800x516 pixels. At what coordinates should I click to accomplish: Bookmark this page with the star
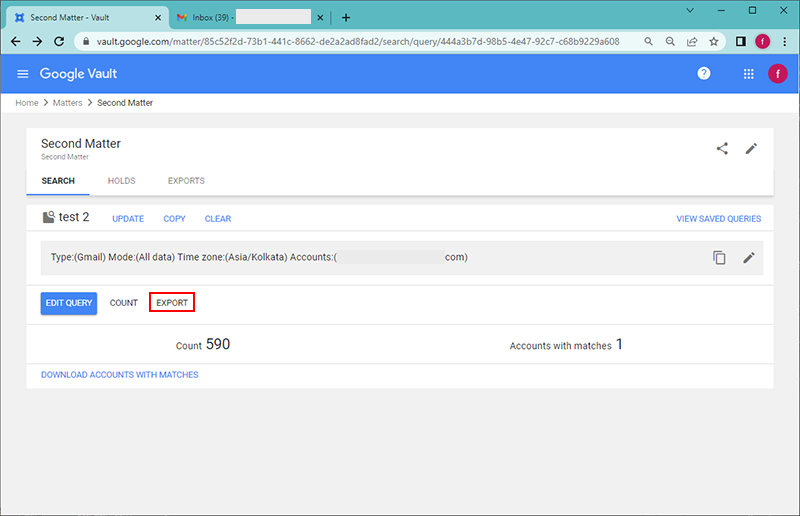pyautogui.click(x=714, y=41)
